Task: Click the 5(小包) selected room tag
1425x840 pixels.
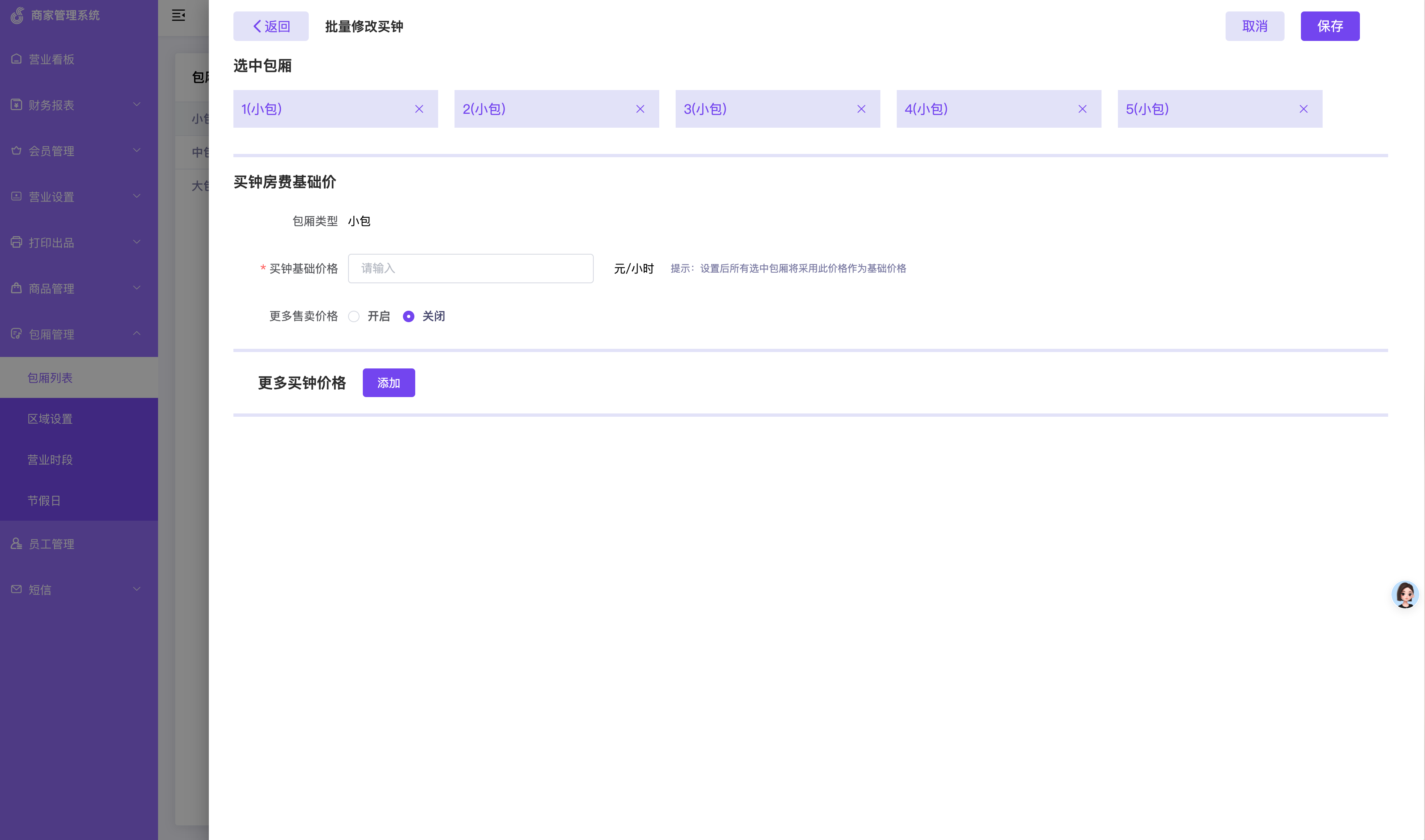Action: coord(1219,108)
